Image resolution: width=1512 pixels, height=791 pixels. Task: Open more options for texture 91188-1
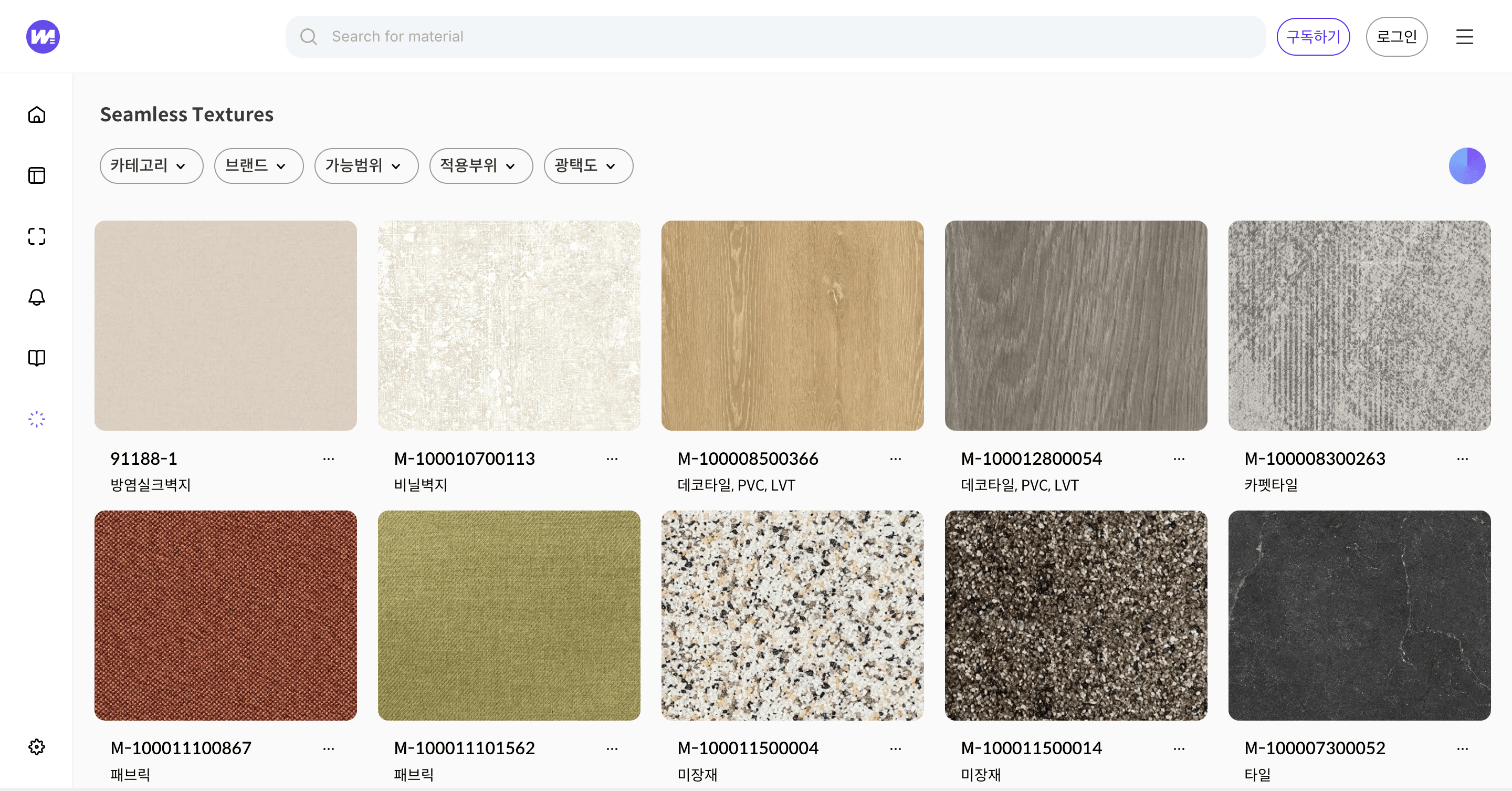[x=328, y=459]
